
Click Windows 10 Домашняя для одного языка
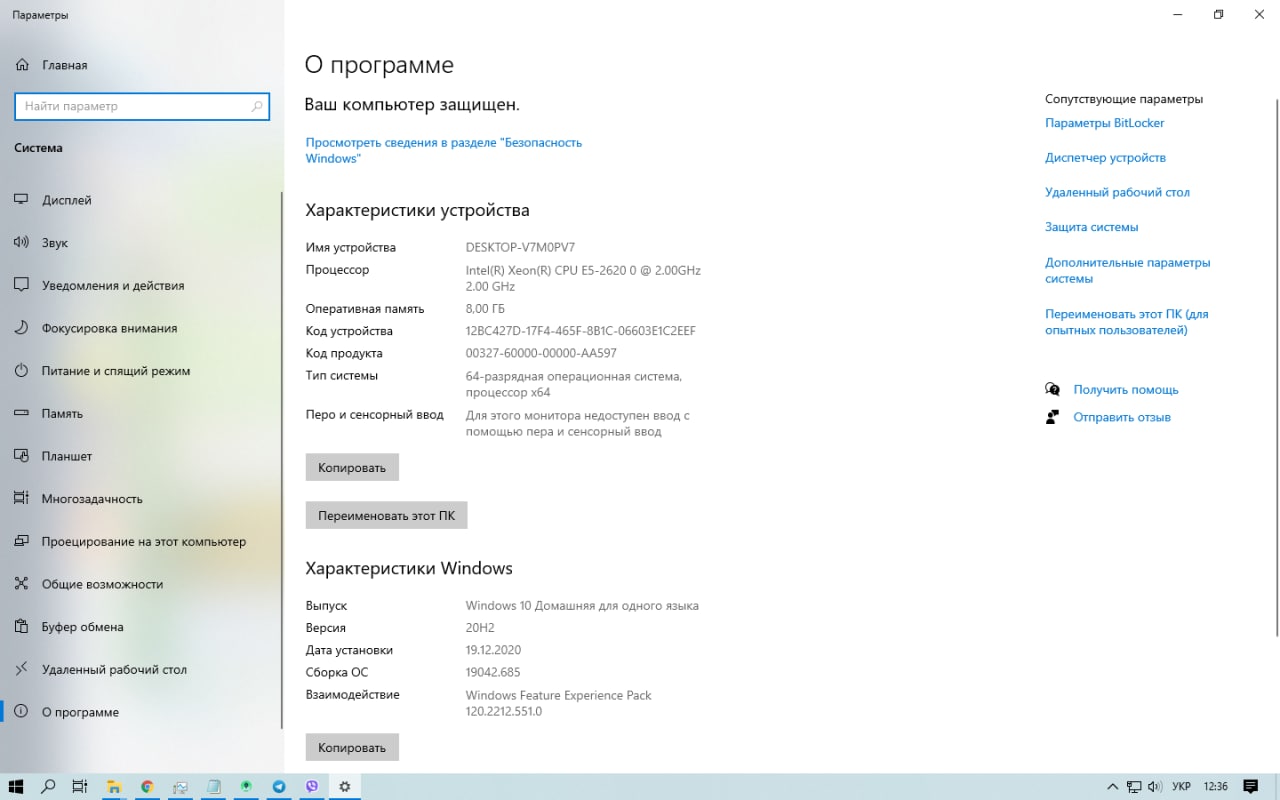582,605
